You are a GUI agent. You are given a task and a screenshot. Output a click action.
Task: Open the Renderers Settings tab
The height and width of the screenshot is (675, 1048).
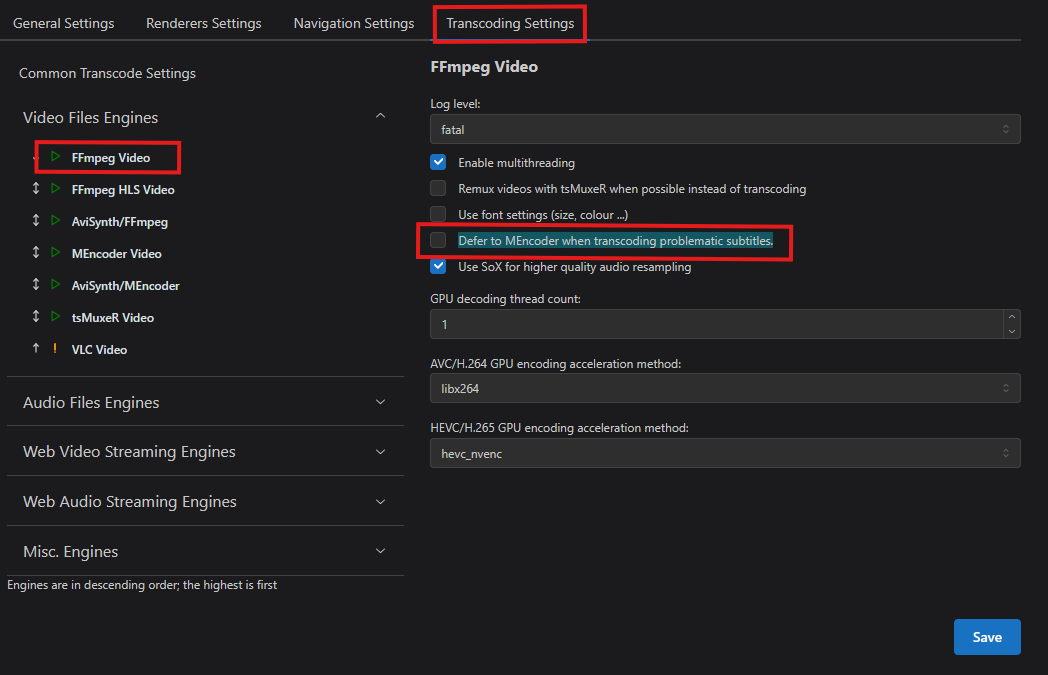pos(204,23)
